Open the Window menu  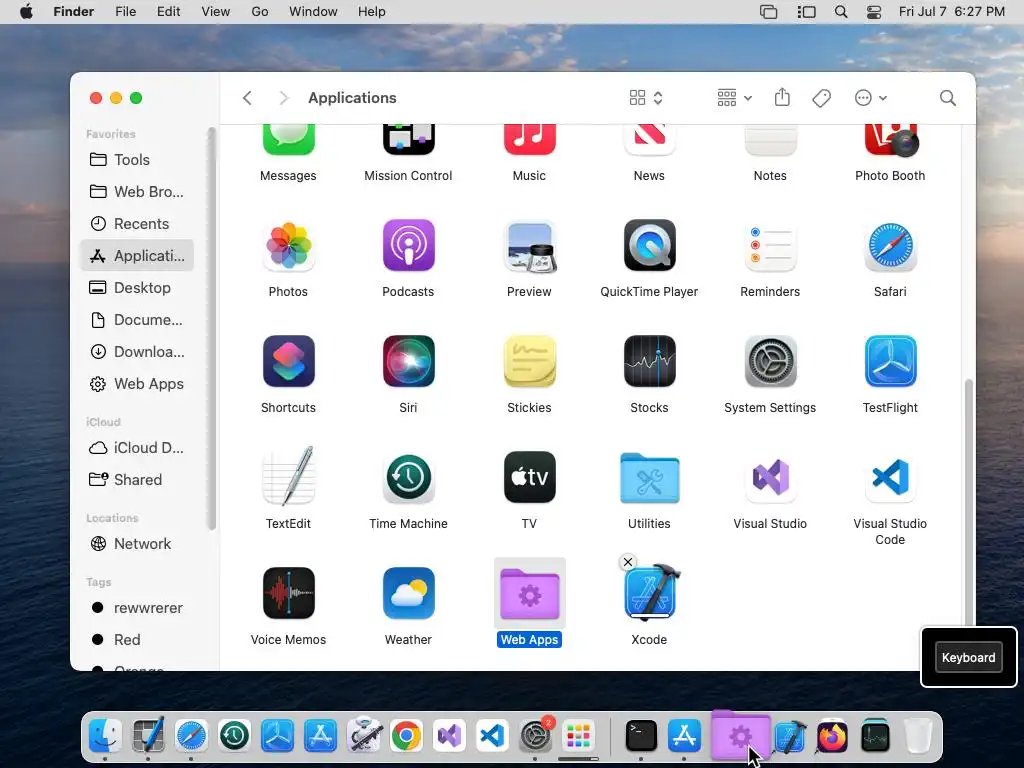[x=313, y=12]
